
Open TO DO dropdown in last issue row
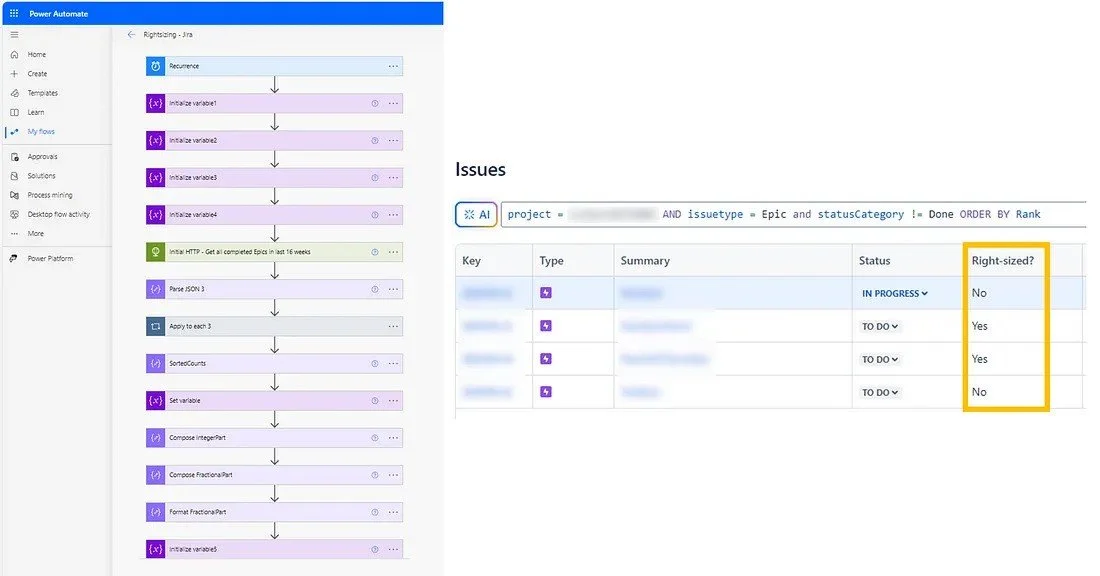[x=880, y=392]
